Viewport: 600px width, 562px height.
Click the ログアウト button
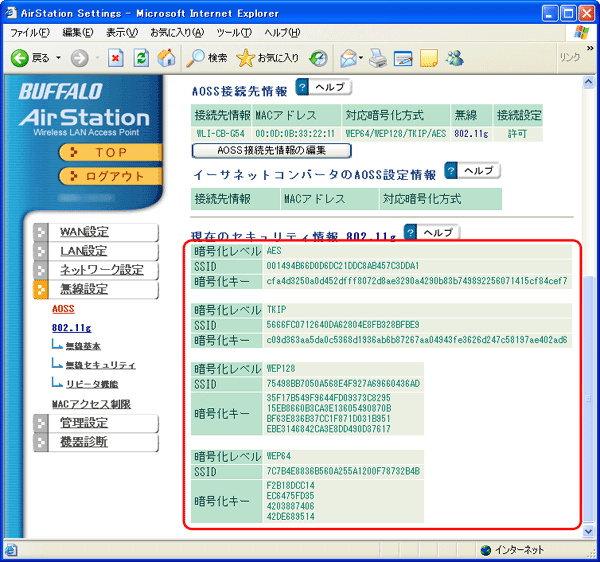(x=111, y=176)
